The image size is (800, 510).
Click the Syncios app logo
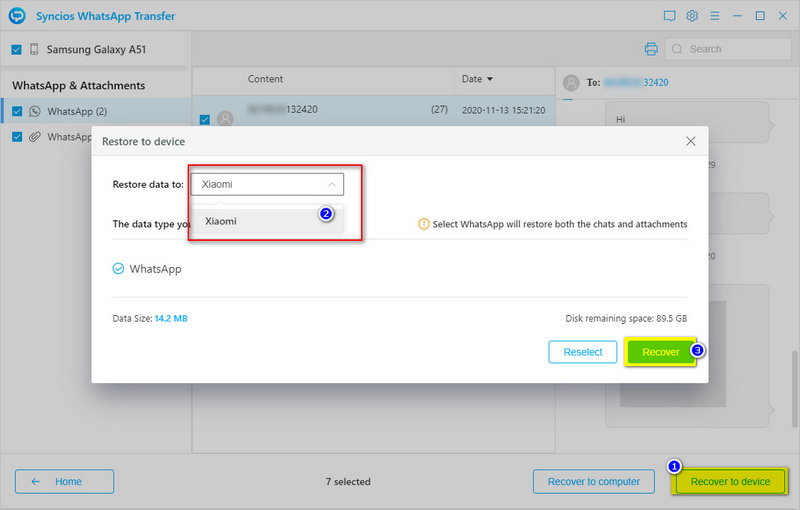tap(17, 15)
